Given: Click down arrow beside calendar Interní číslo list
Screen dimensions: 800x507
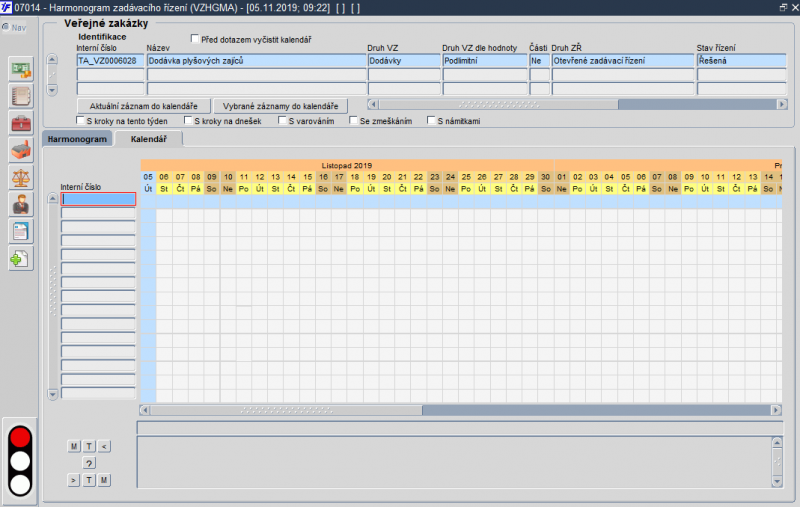Looking at the screenshot, I should (53, 394).
